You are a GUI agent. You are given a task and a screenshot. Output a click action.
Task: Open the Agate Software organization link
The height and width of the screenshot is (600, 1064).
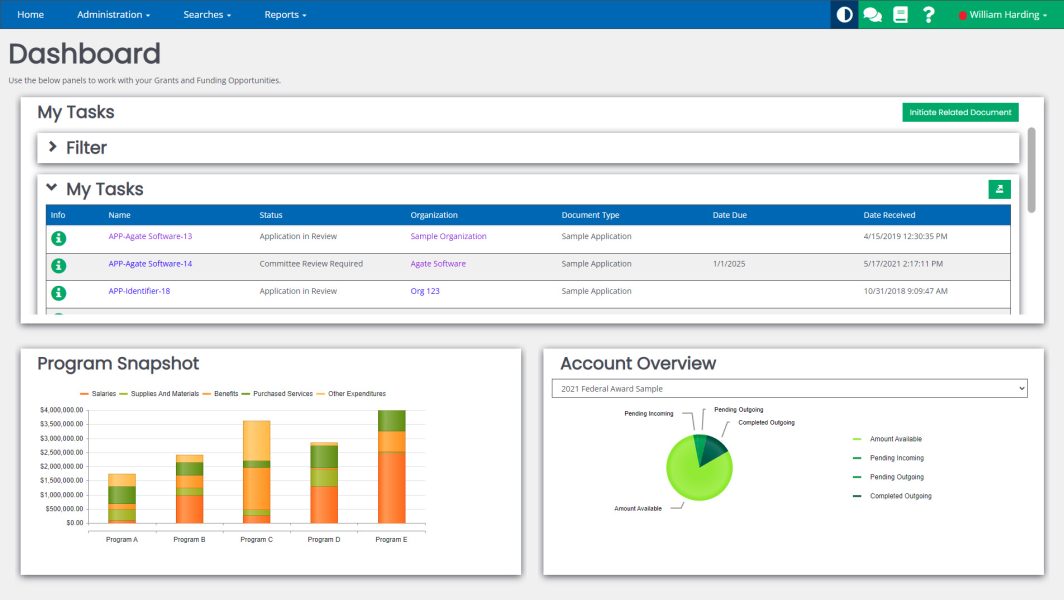439,264
